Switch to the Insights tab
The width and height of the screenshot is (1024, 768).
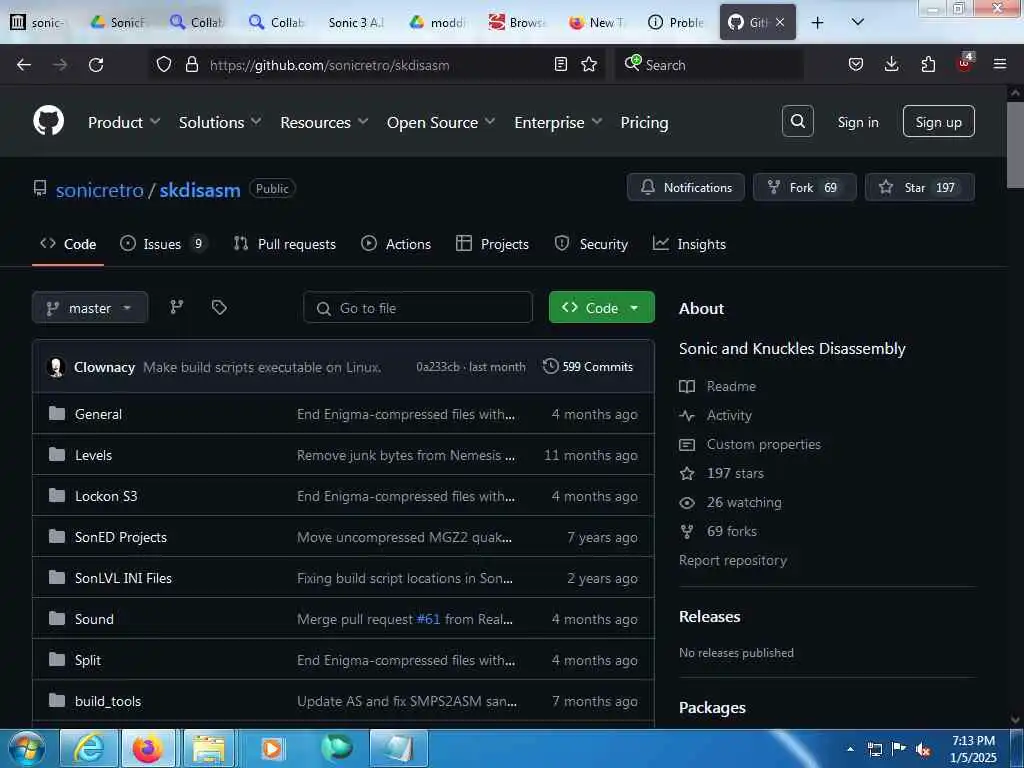pos(689,244)
